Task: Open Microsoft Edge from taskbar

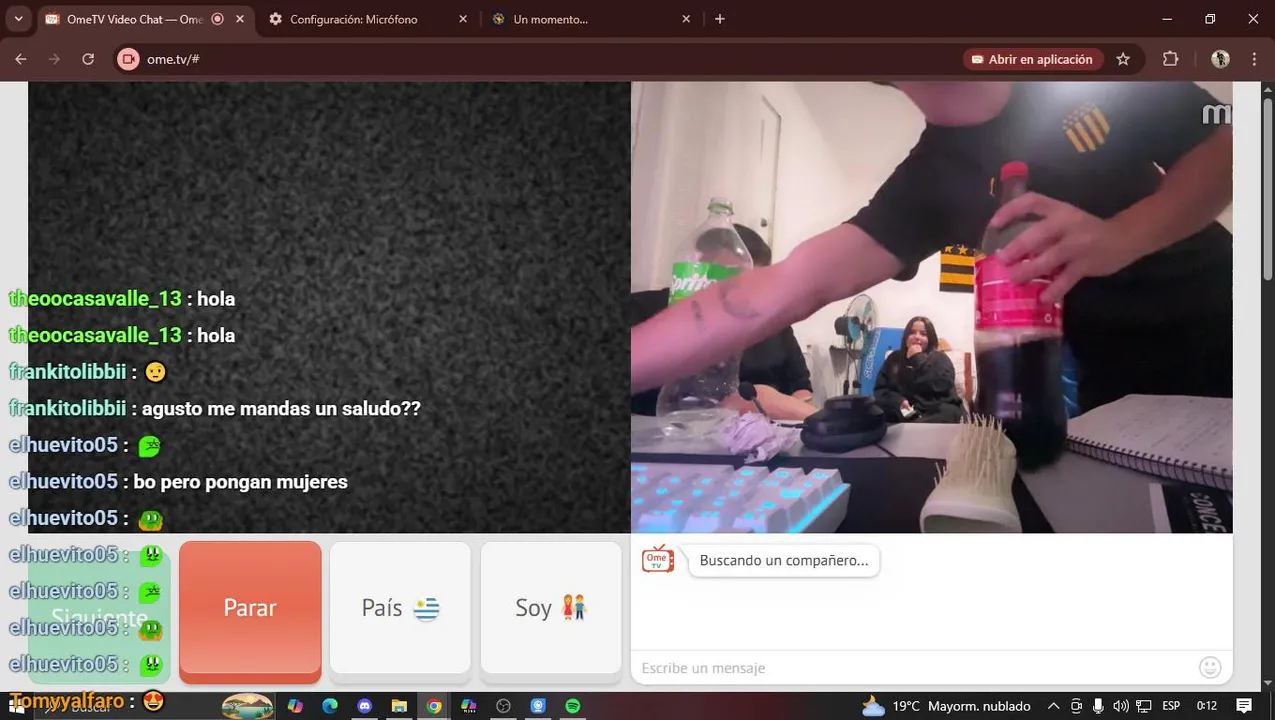Action: pyautogui.click(x=330, y=706)
